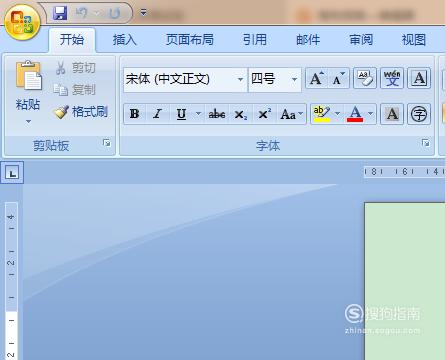Shrink font size with small A

tap(338, 78)
